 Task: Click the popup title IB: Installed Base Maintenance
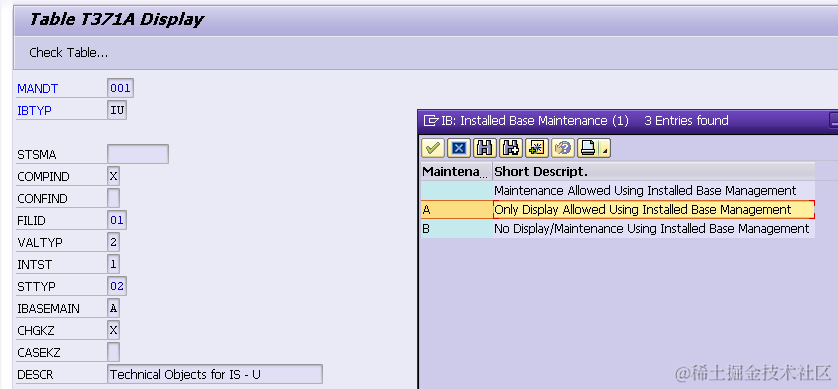(535, 121)
